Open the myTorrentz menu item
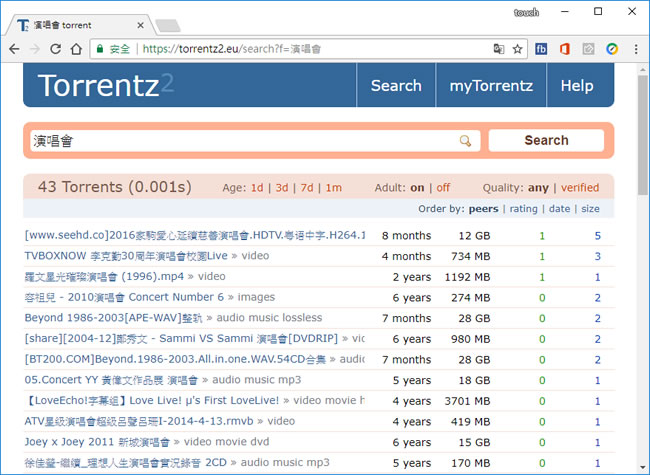Screen dimensions: 650x475 click(x=491, y=86)
